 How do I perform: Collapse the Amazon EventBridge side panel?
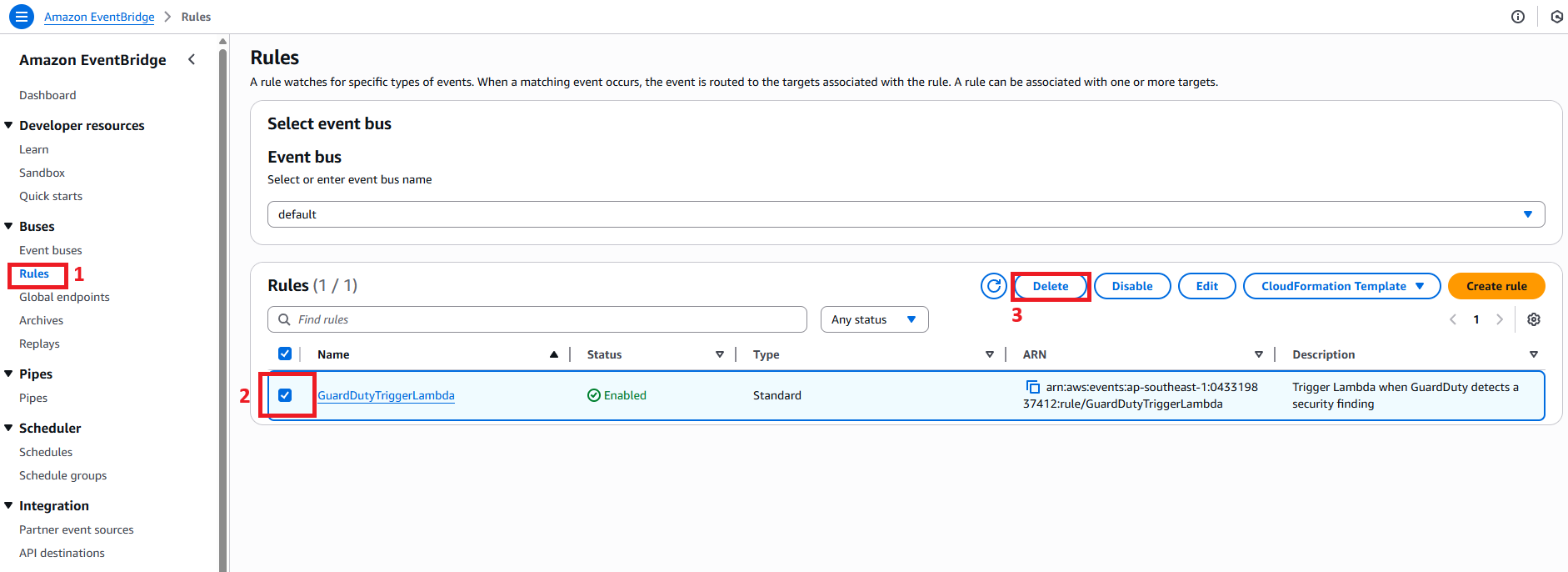pos(192,59)
